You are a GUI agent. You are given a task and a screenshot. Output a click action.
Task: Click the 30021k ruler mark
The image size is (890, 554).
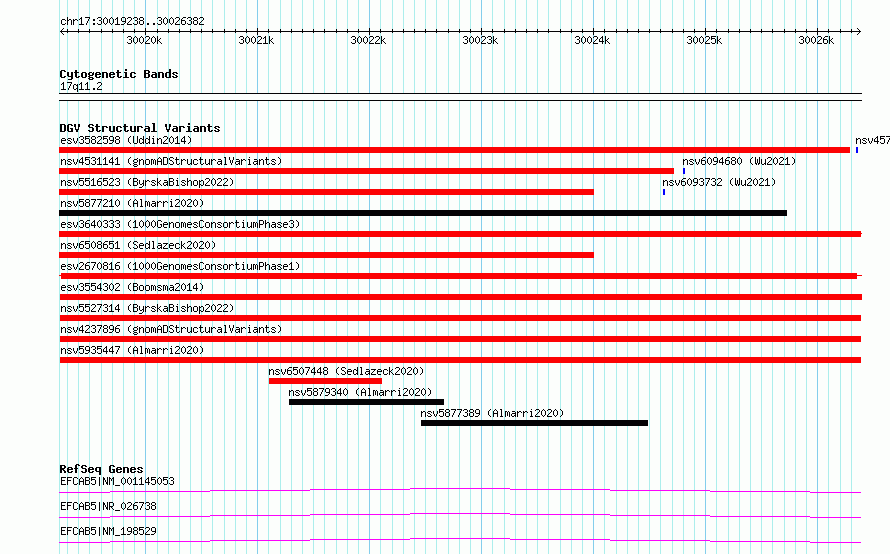coord(256,40)
